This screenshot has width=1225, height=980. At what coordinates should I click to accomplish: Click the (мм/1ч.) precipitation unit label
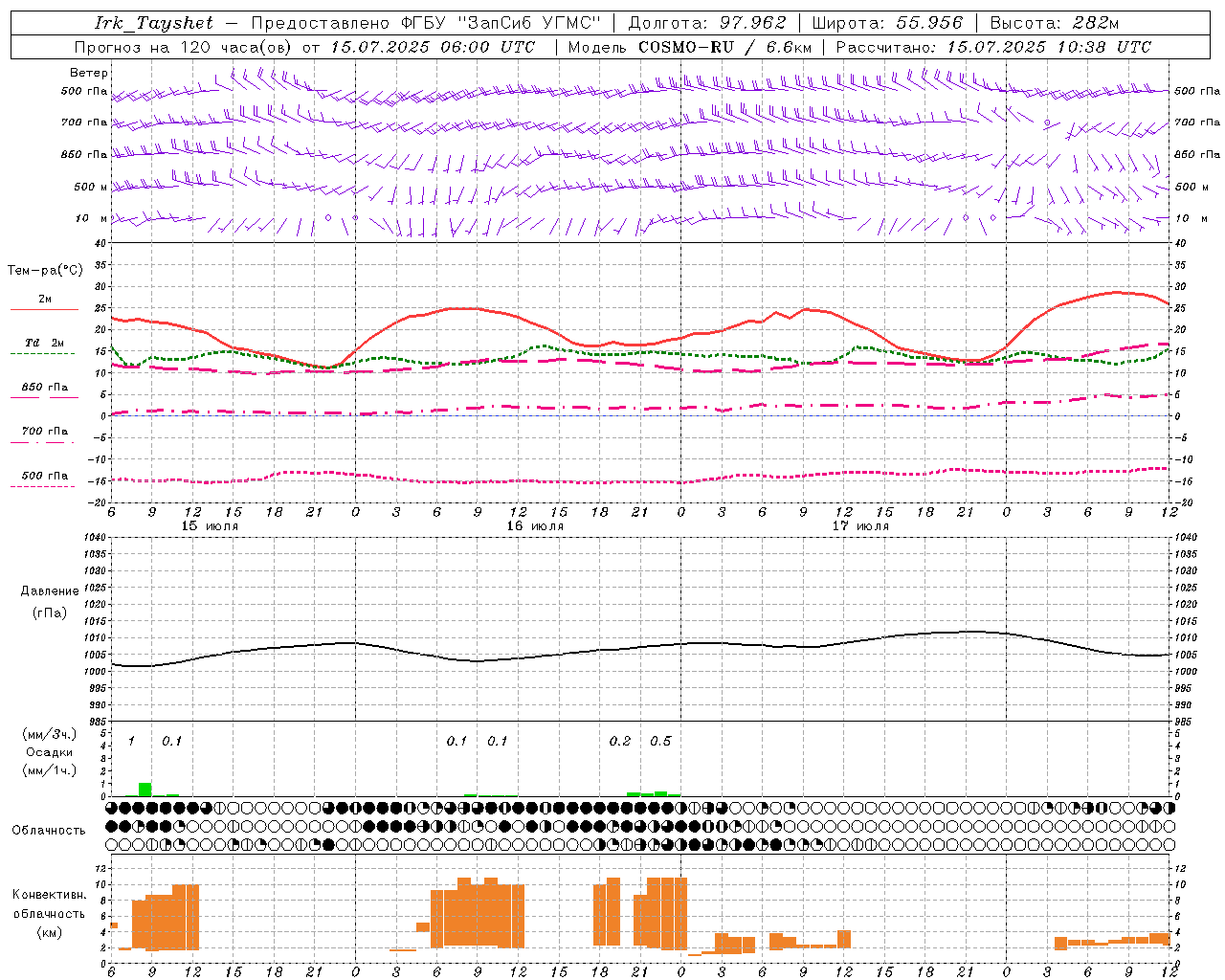[x=50, y=770]
